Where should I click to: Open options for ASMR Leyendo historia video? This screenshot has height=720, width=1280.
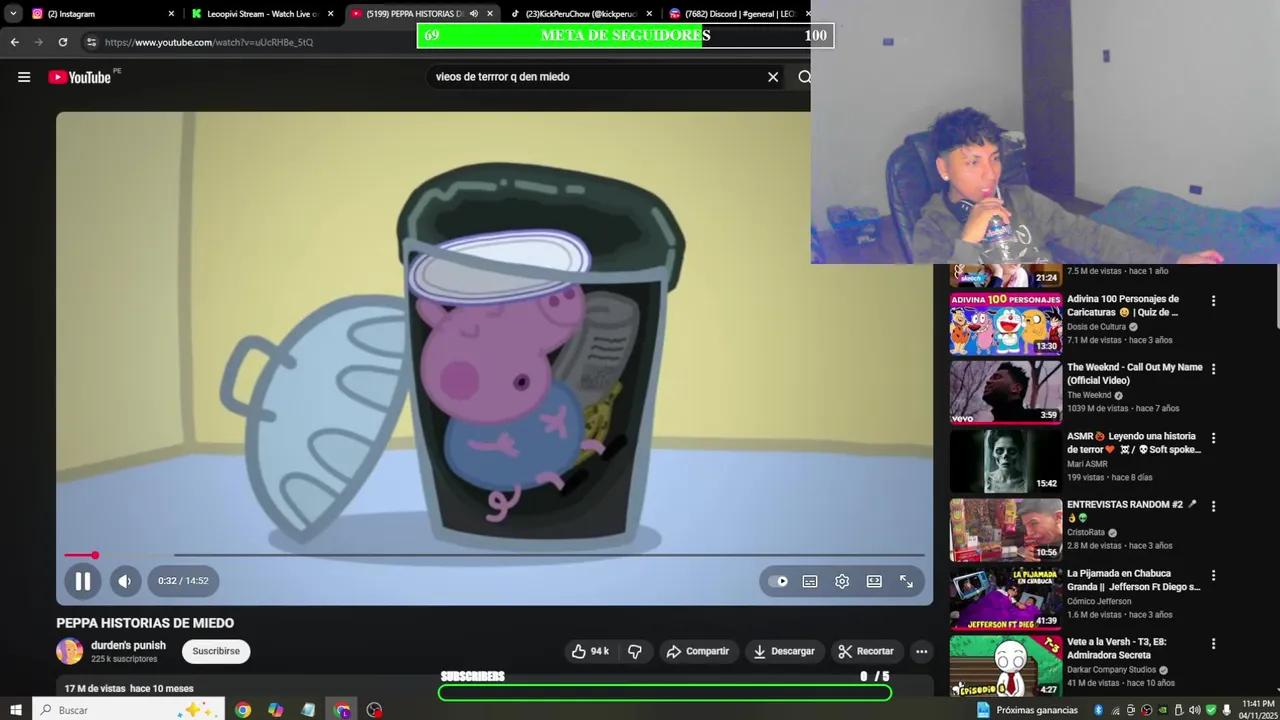pos(1213,438)
